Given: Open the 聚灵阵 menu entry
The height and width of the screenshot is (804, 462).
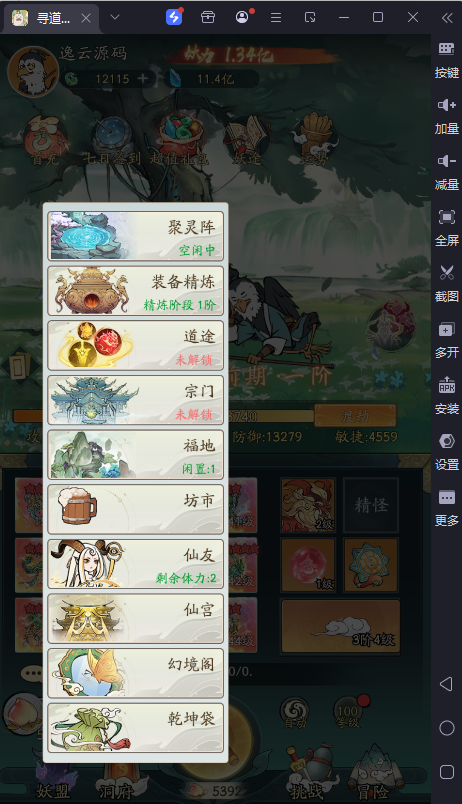Looking at the screenshot, I should coord(136,236).
